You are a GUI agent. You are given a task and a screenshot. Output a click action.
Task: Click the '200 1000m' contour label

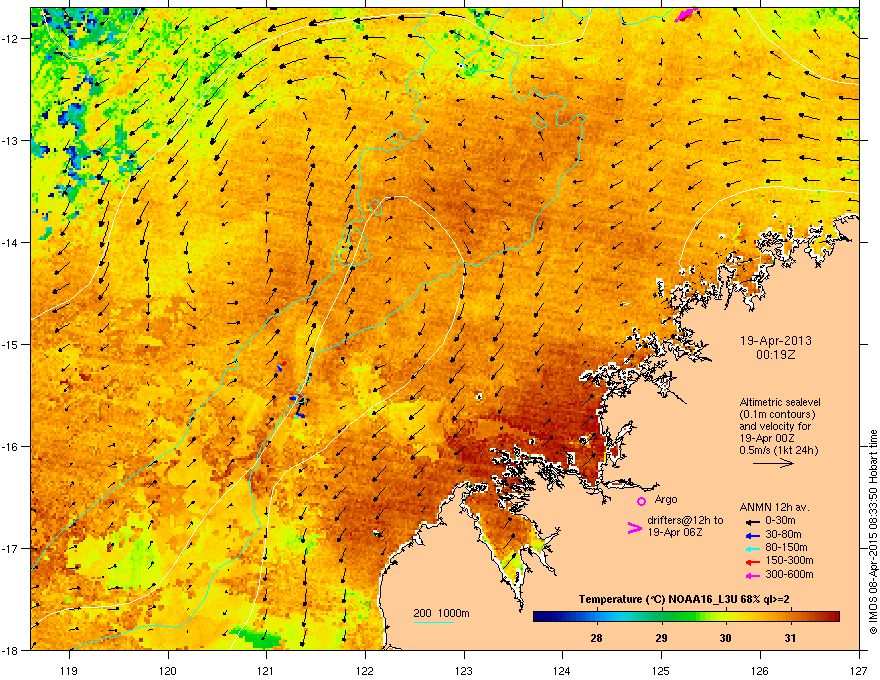click(441, 613)
